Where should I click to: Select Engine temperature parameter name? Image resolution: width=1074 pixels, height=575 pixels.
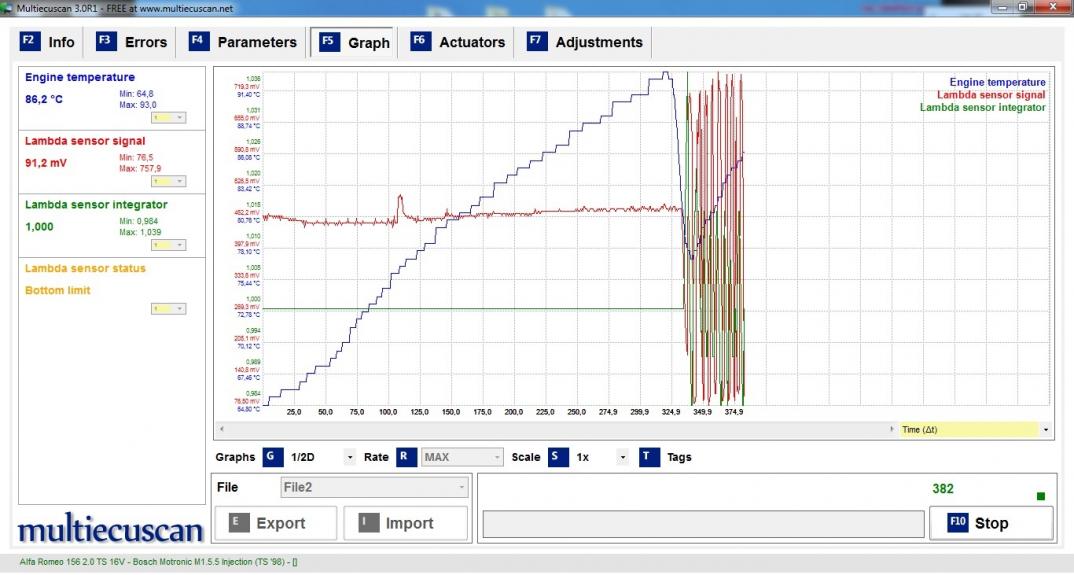[79, 77]
